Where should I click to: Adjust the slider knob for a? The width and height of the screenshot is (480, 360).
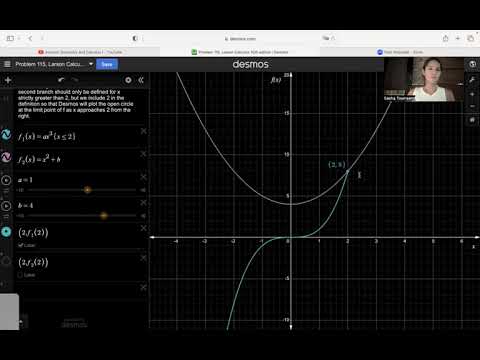click(x=87, y=190)
